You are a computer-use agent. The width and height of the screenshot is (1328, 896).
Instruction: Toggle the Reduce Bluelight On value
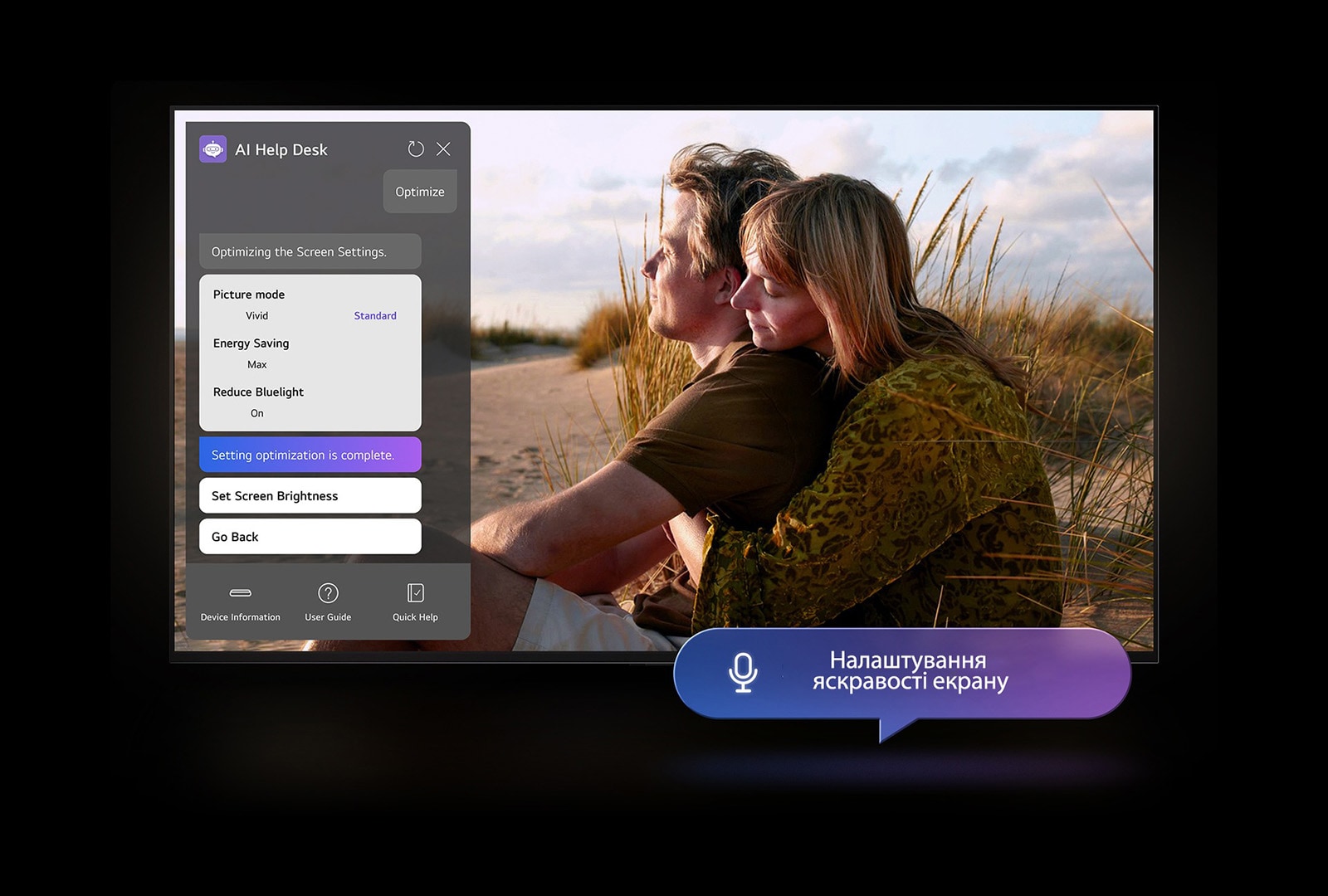[x=257, y=413]
